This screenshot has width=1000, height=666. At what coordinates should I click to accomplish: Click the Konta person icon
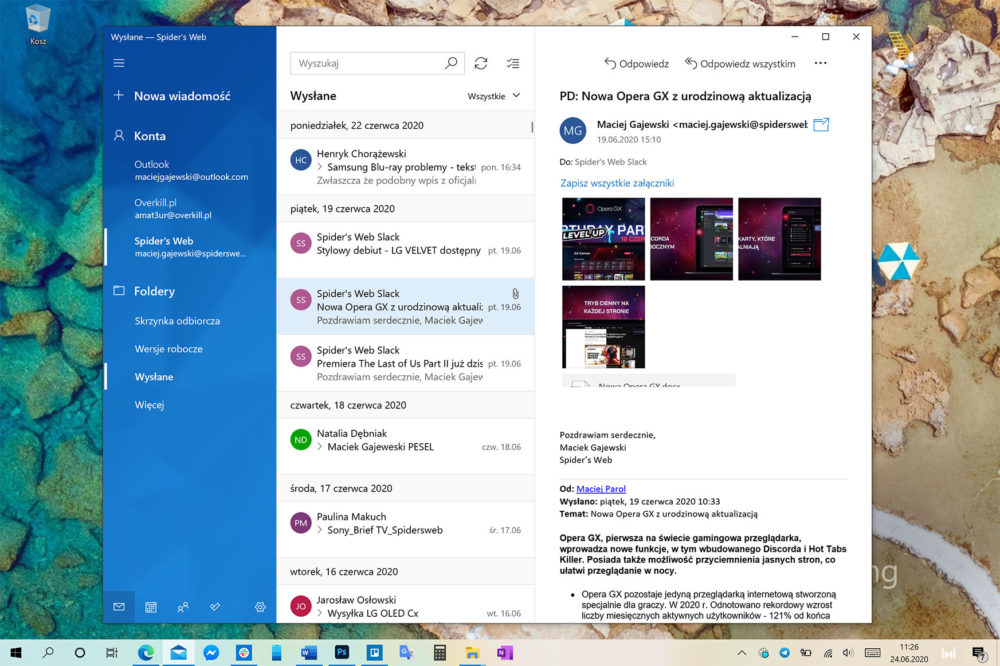pyautogui.click(x=119, y=136)
